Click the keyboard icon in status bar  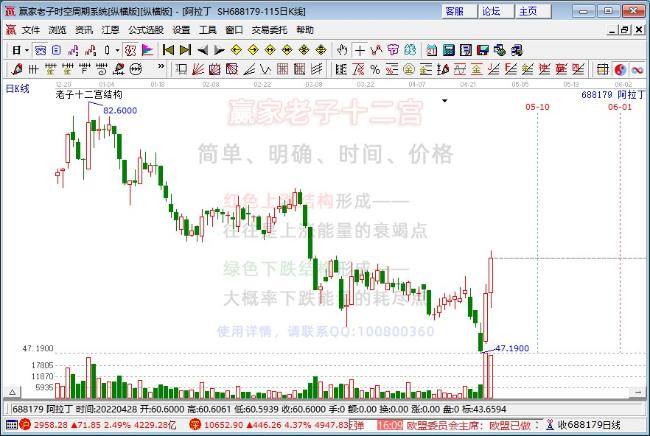(12, 425)
